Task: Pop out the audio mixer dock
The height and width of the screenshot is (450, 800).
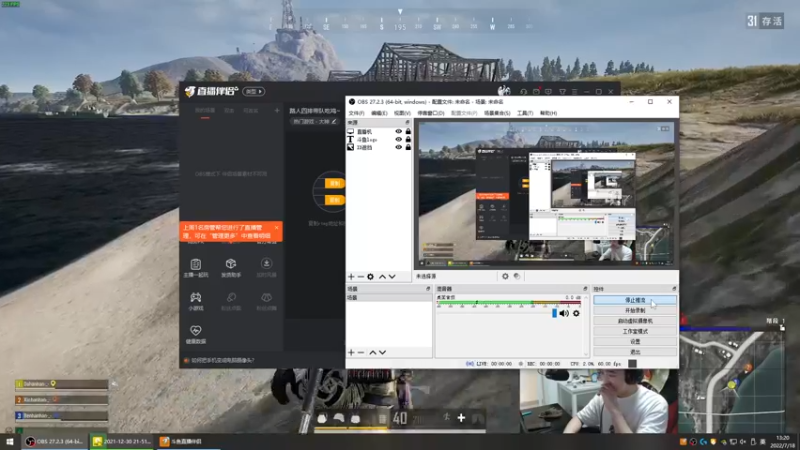Action: [x=585, y=289]
